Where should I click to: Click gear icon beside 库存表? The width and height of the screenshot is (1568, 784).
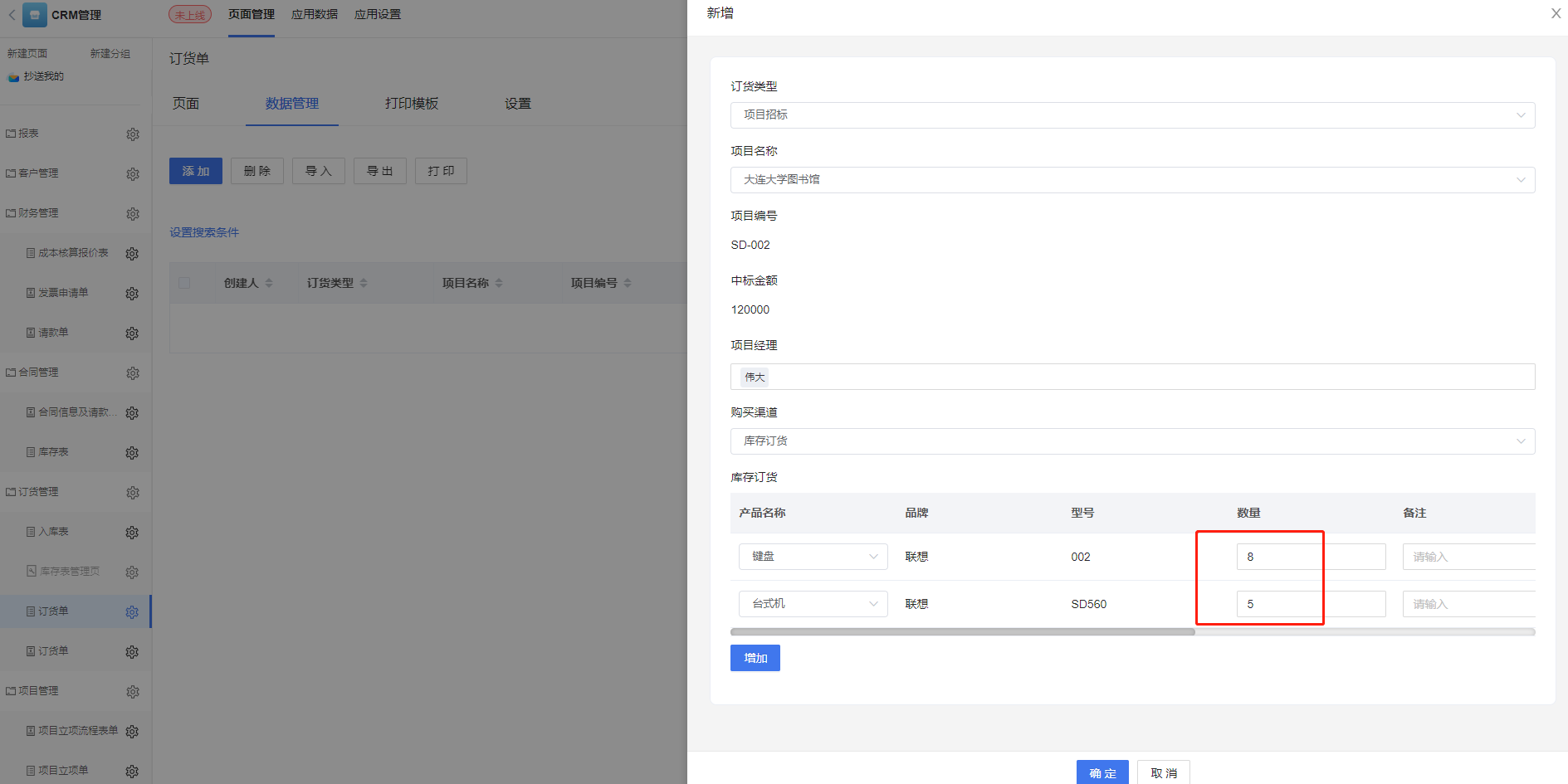132,453
